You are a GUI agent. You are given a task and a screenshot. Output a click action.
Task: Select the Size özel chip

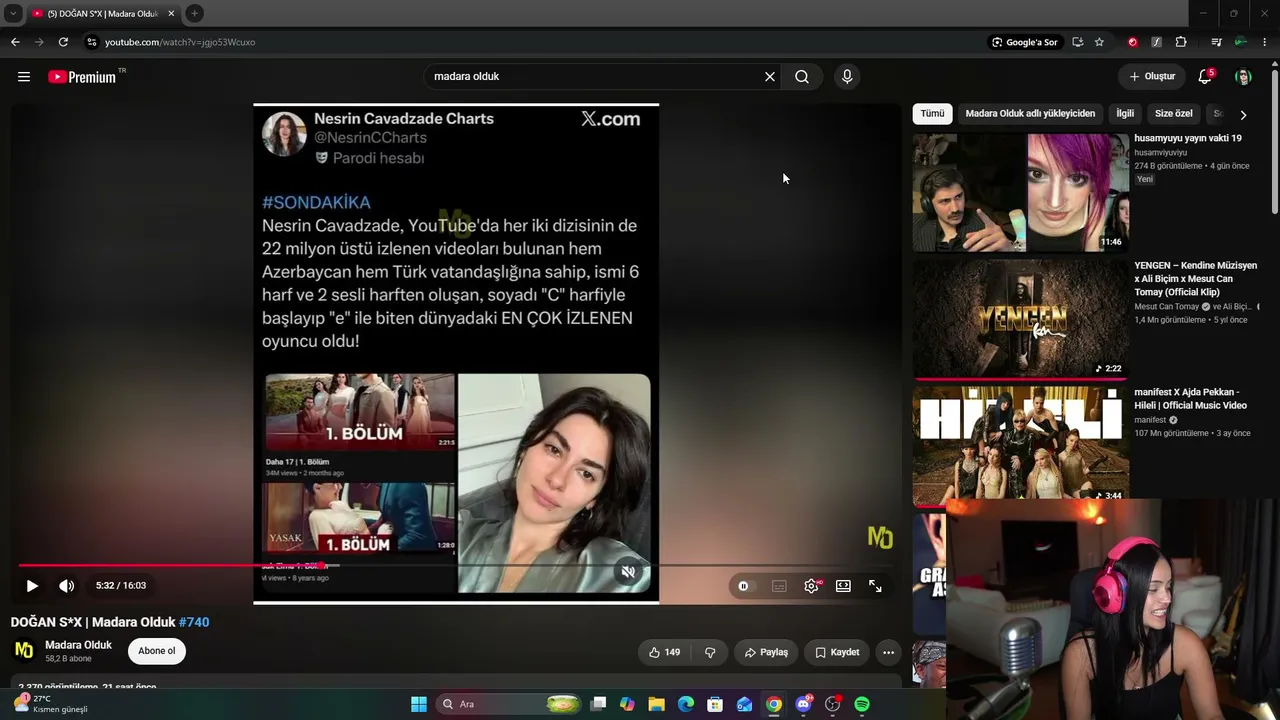[x=1174, y=114]
